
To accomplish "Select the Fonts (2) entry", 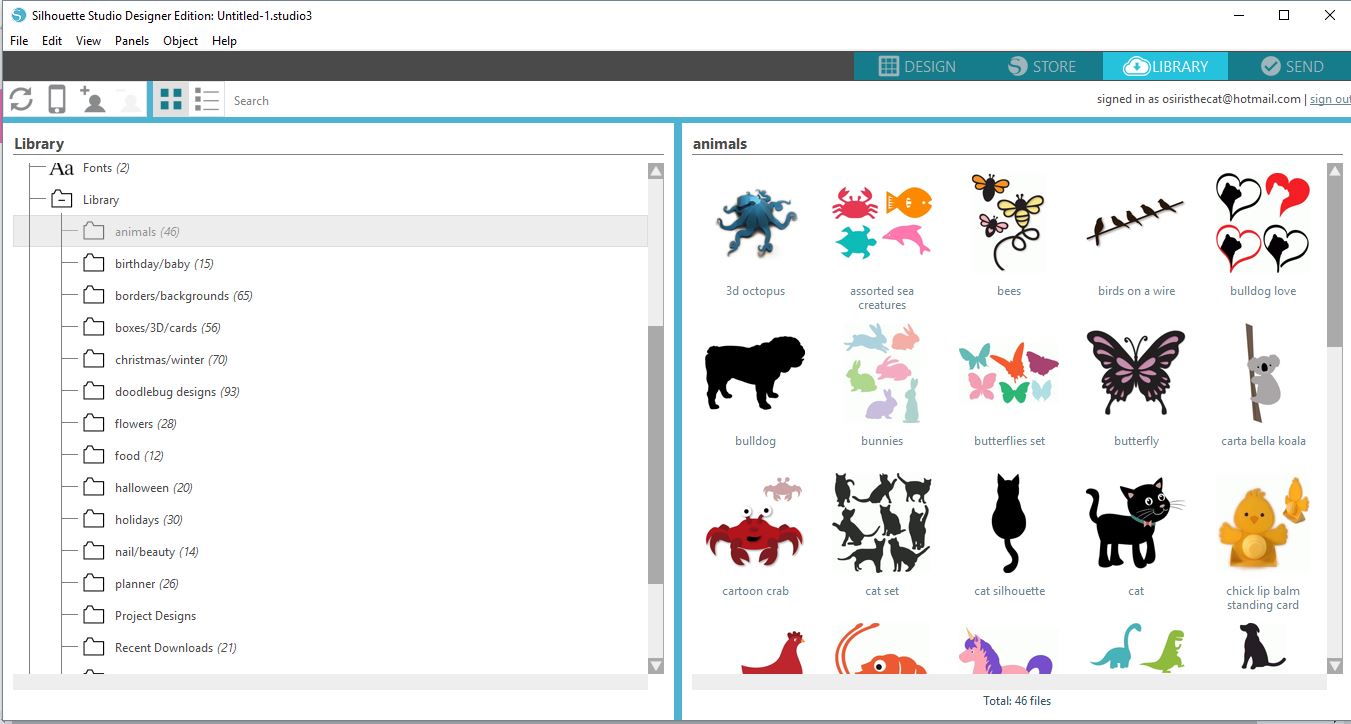I will 106,168.
